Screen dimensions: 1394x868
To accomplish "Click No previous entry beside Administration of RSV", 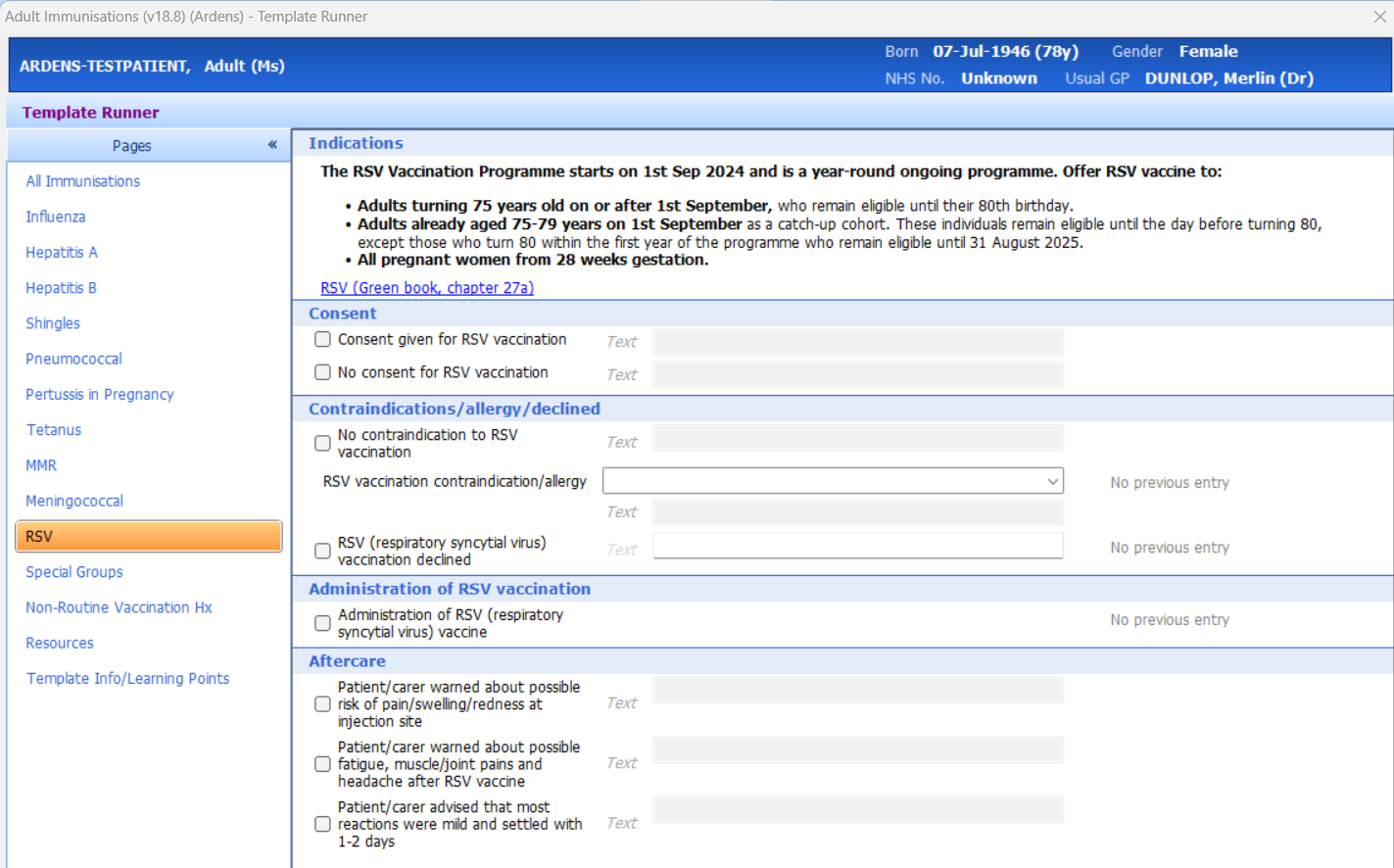I will 1170,620.
